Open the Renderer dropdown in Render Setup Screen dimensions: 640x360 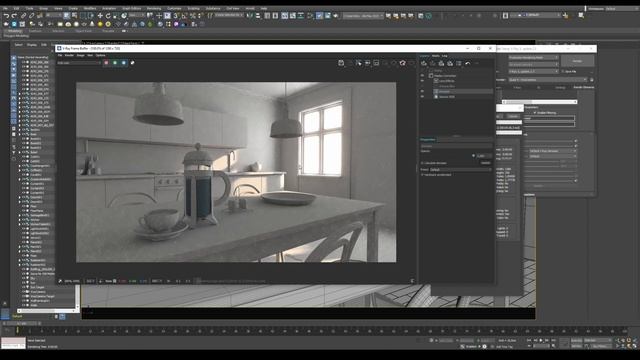pos(533,71)
